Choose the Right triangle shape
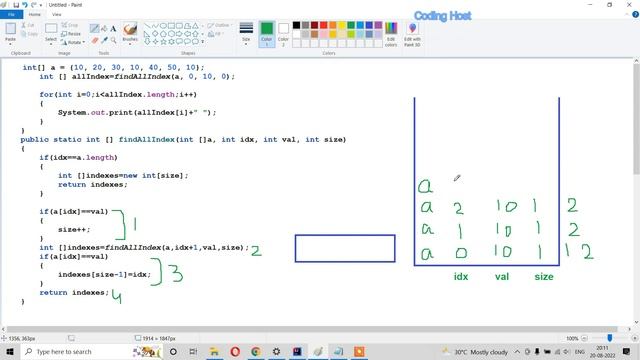The height and width of the screenshot is (360, 640). [x=147, y=34]
